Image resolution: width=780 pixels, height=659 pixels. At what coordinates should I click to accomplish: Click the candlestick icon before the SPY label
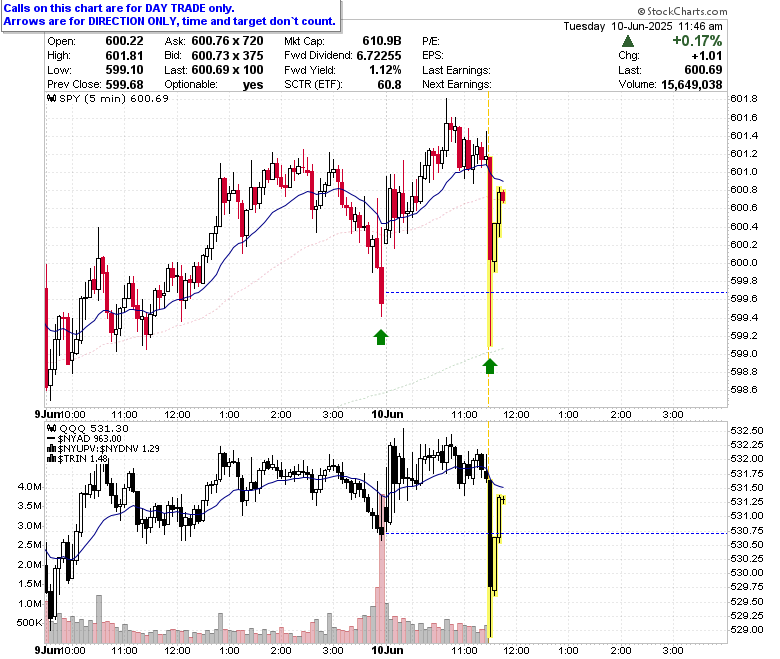click(x=51, y=98)
